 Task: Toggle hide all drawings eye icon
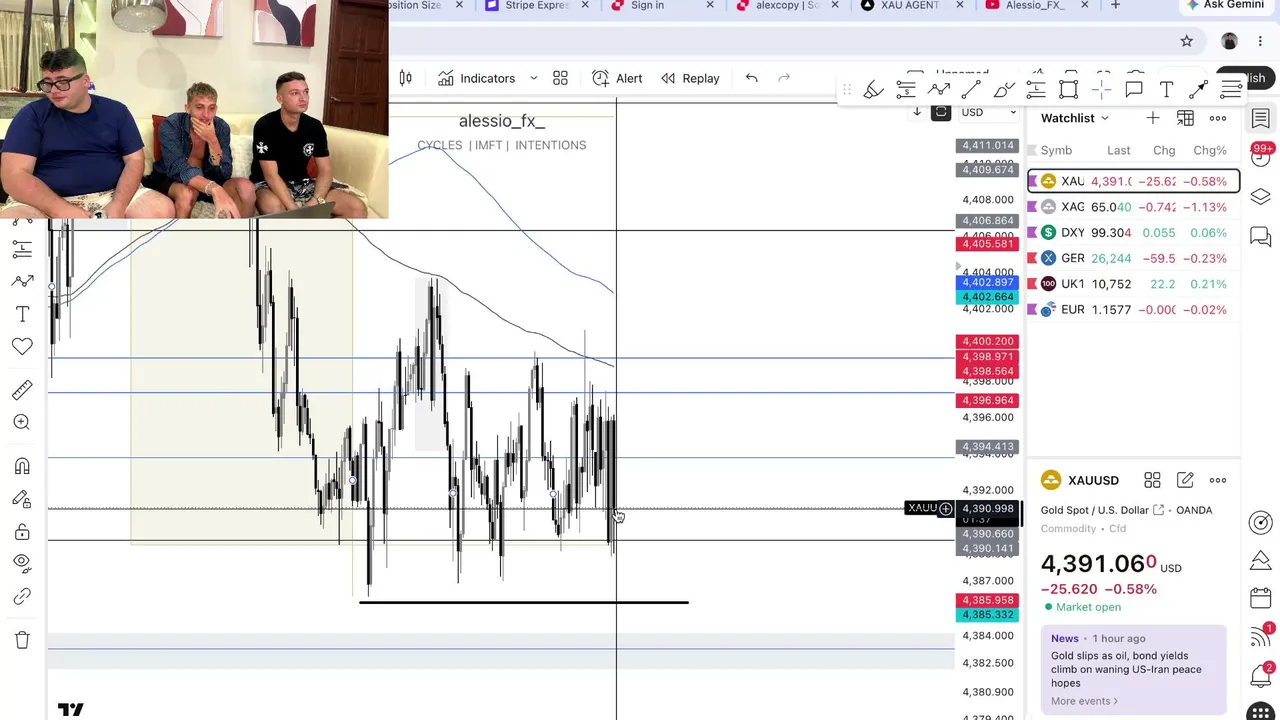pos(22,563)
